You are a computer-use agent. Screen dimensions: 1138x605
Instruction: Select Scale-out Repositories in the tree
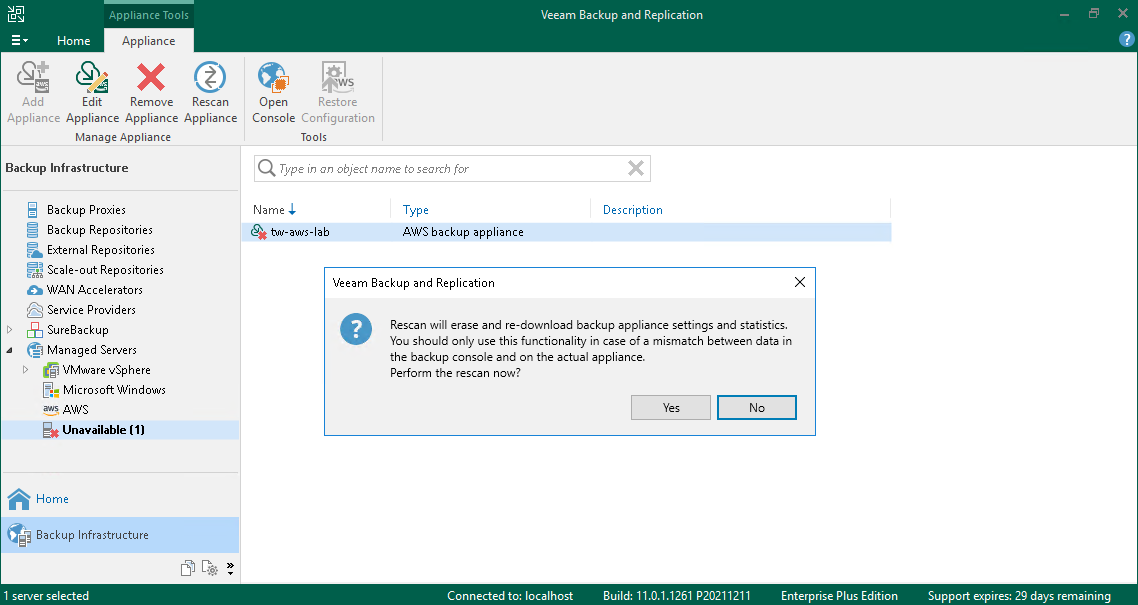coord(105,270)
